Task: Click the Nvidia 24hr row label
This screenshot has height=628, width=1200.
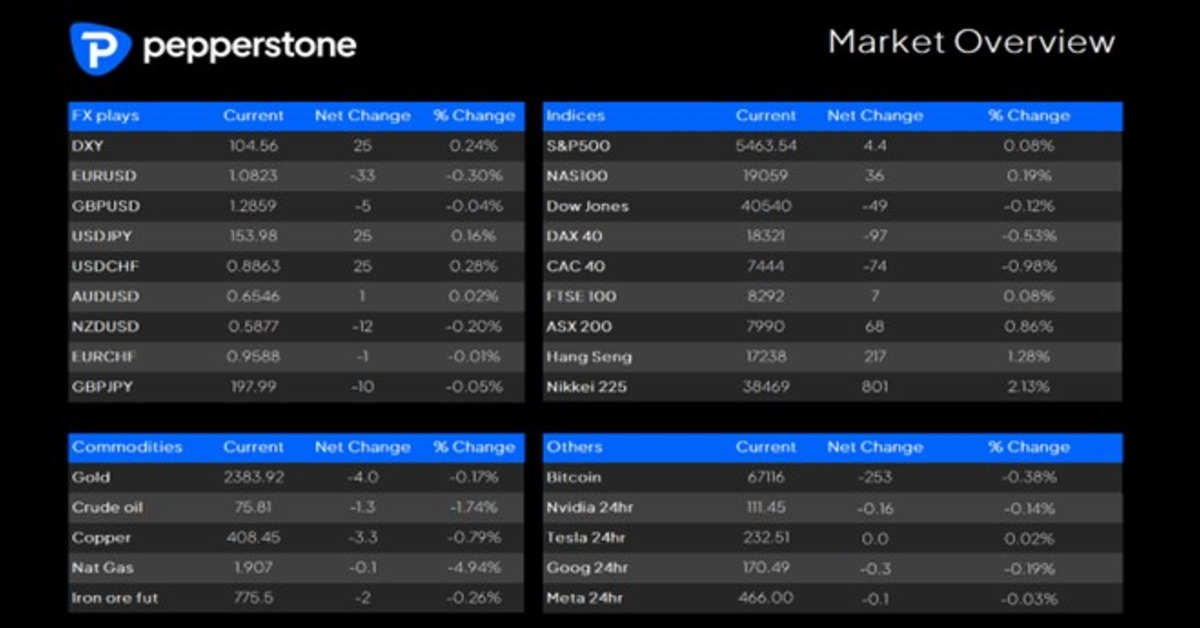Action: (x=589, y=508)
